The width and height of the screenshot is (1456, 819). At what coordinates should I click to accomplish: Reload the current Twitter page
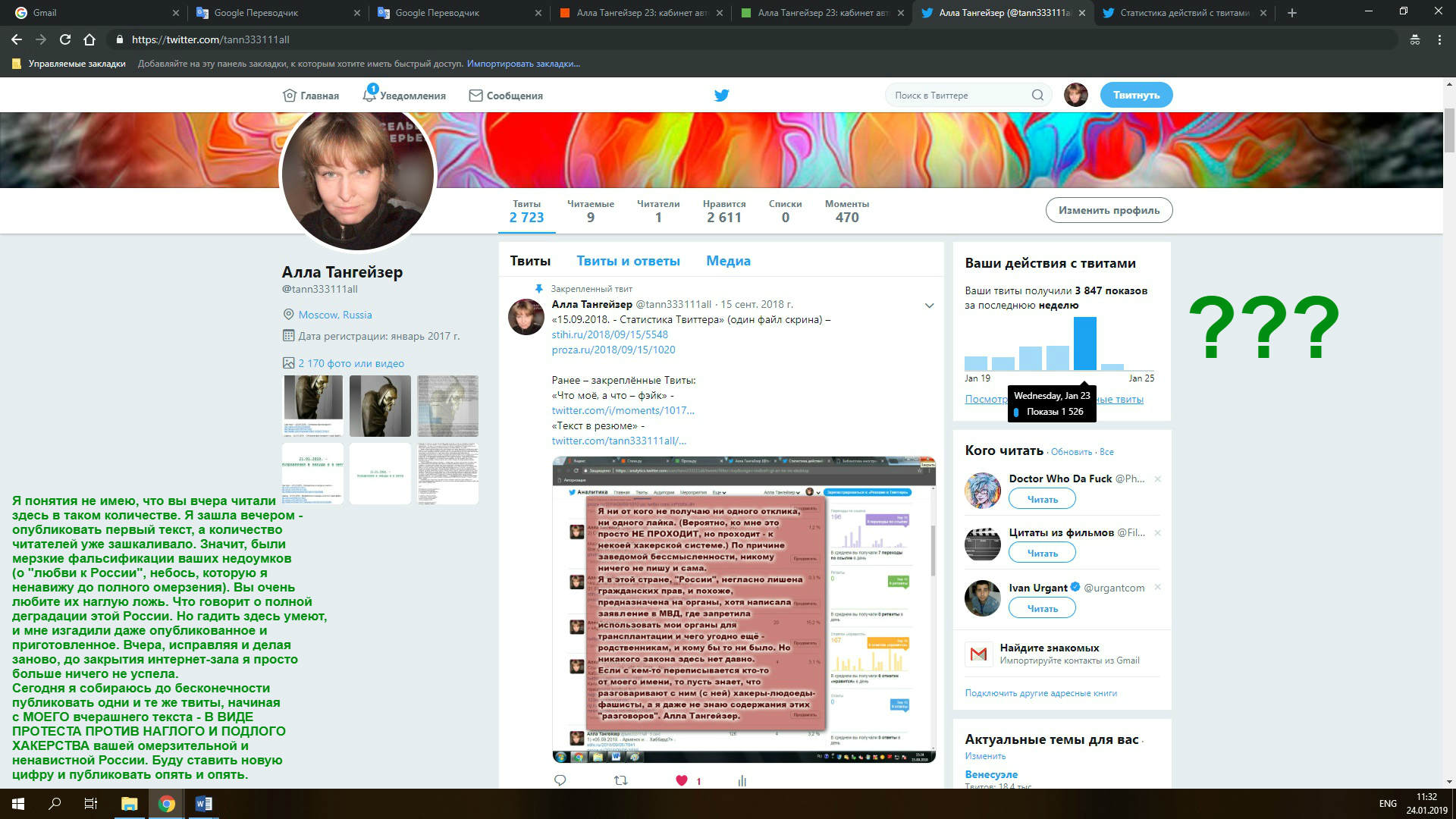point(65,39)
